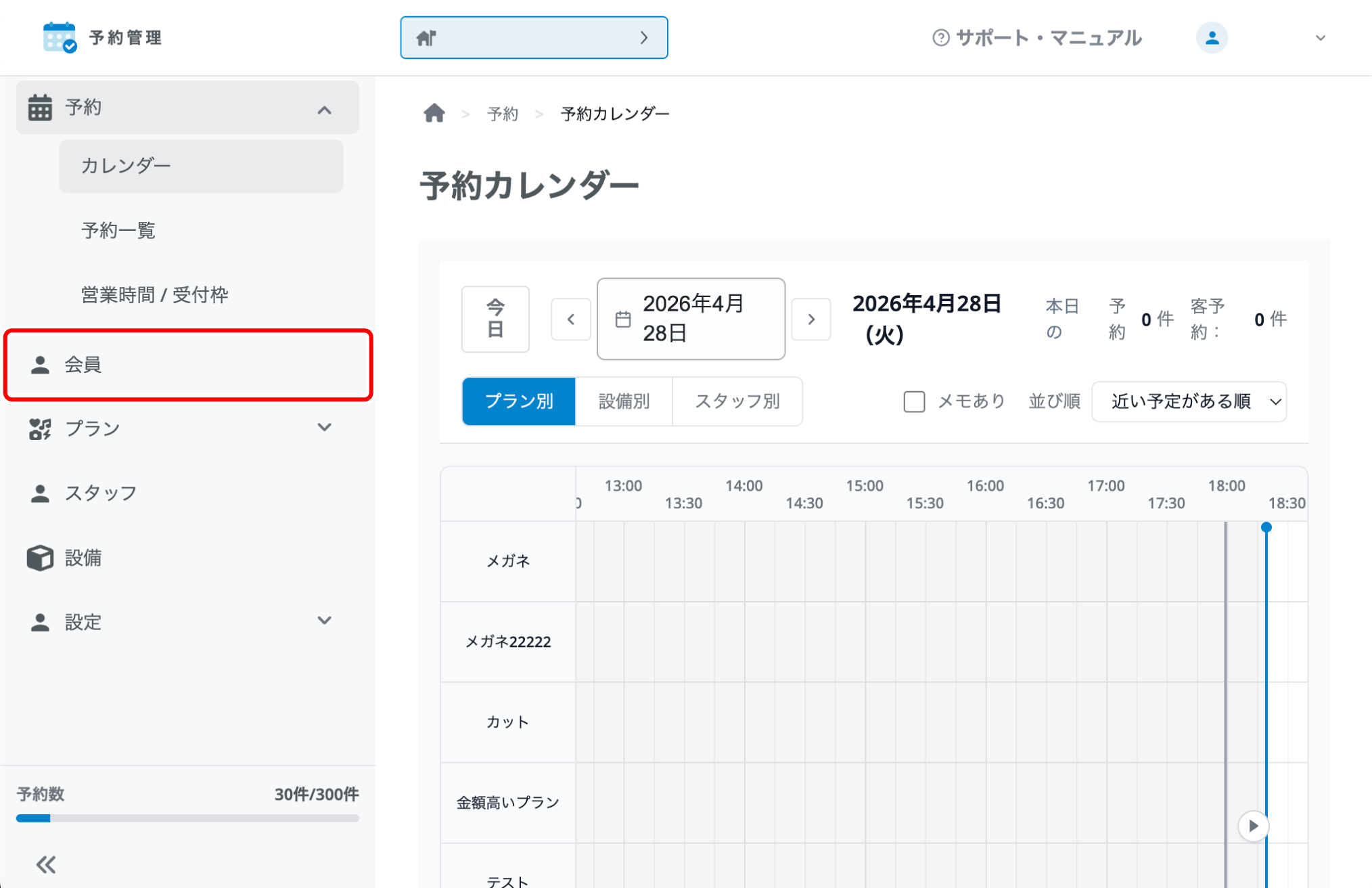Click the メガネ22222 plan row label
The image size is (1372, 888).
pos(508,642)
